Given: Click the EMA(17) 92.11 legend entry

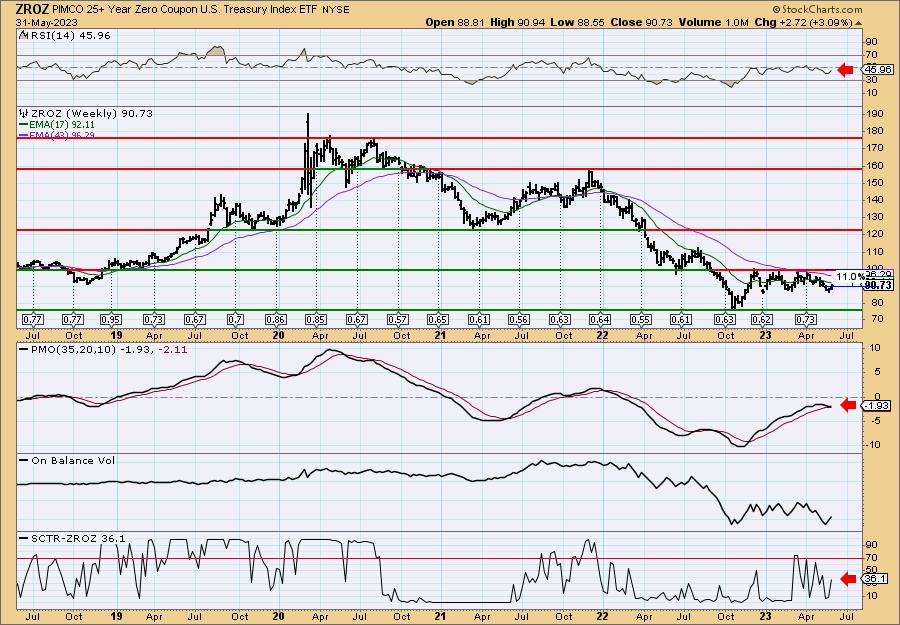Looking at the screenshot, I should tap(57, 124).
